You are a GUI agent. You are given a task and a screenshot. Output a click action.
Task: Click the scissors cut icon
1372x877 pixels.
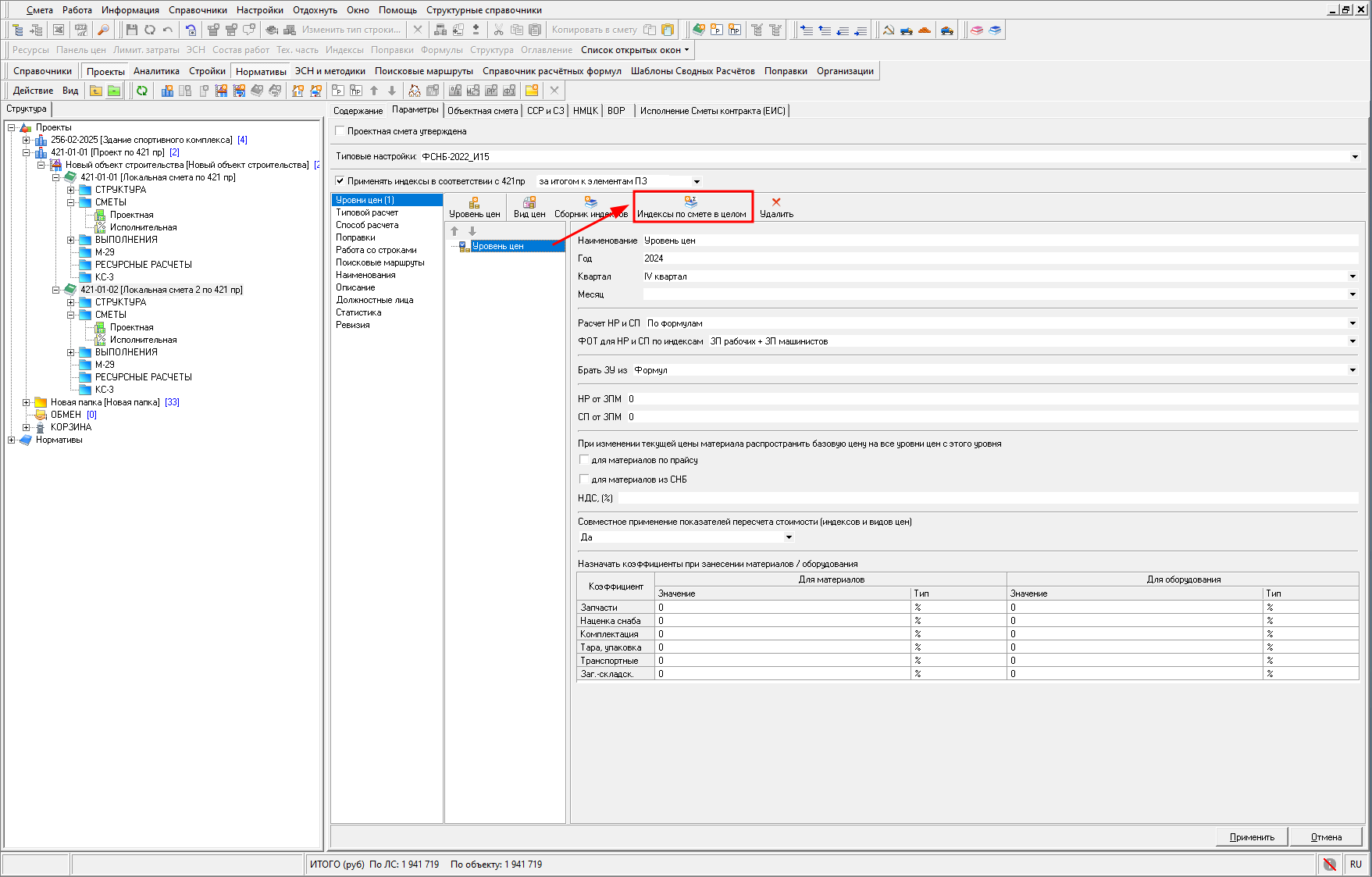point(498,30)
